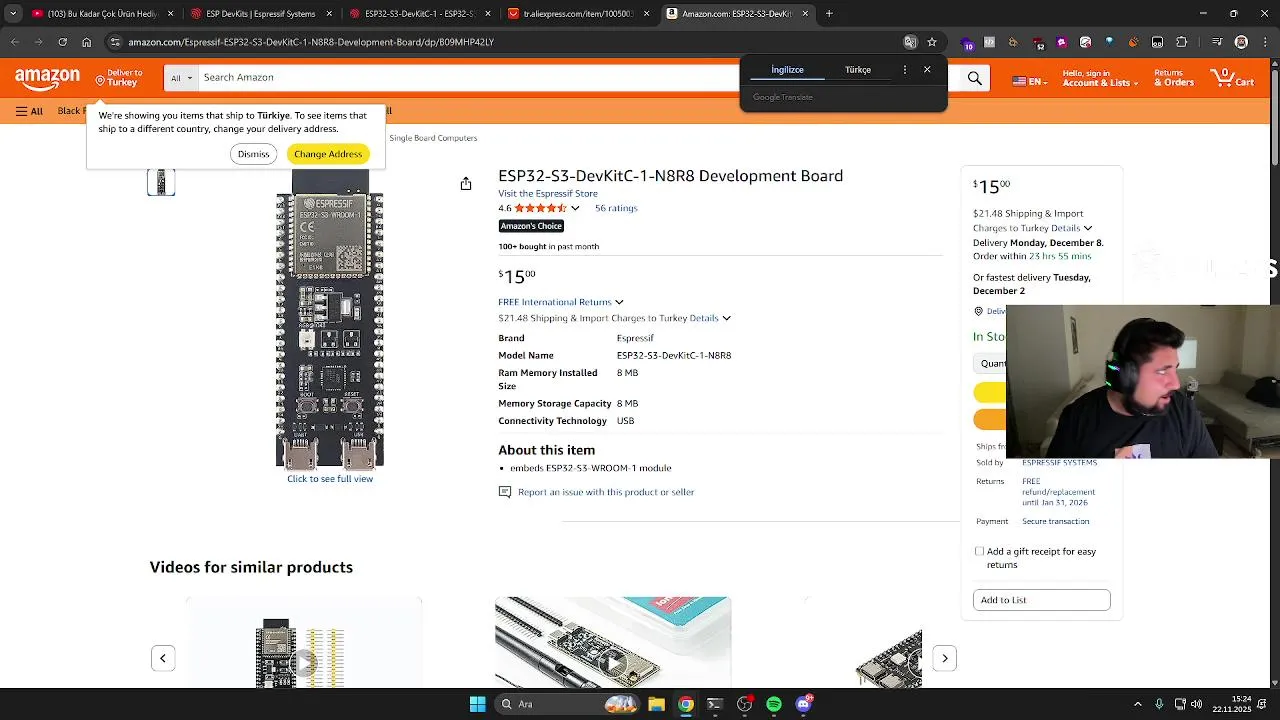1280x720 pixels.
Task: Visit the Espressif Store link
Action: click(548, 194)
